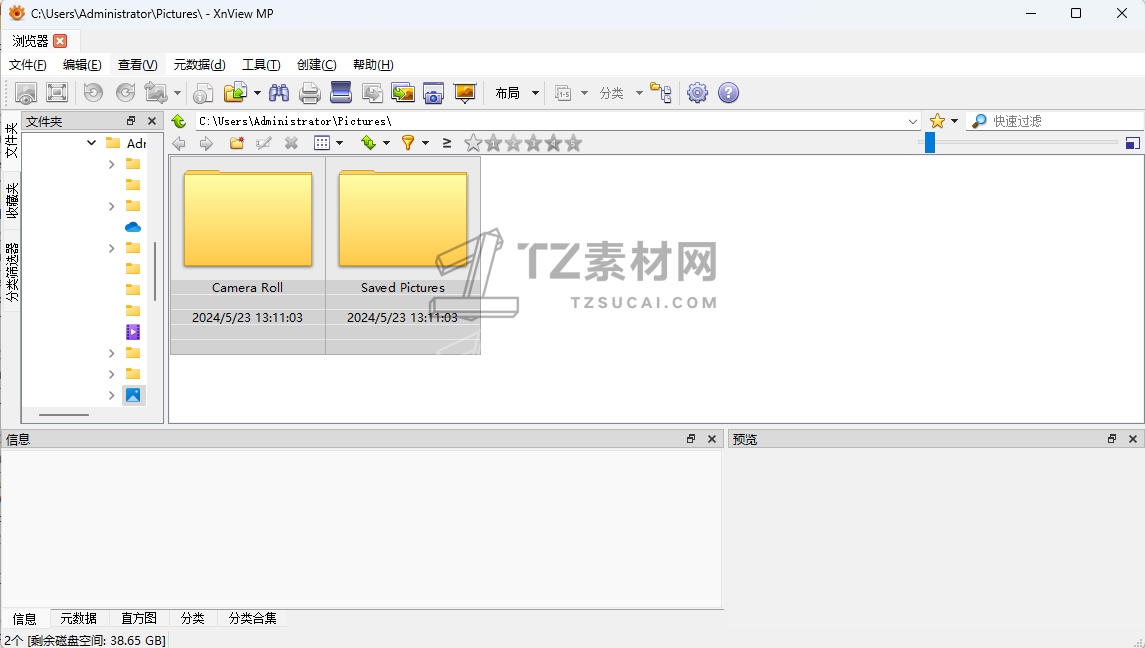1145x648 pixels.
Task: Expand the address path history dropdown
Action: click(913, 121)
